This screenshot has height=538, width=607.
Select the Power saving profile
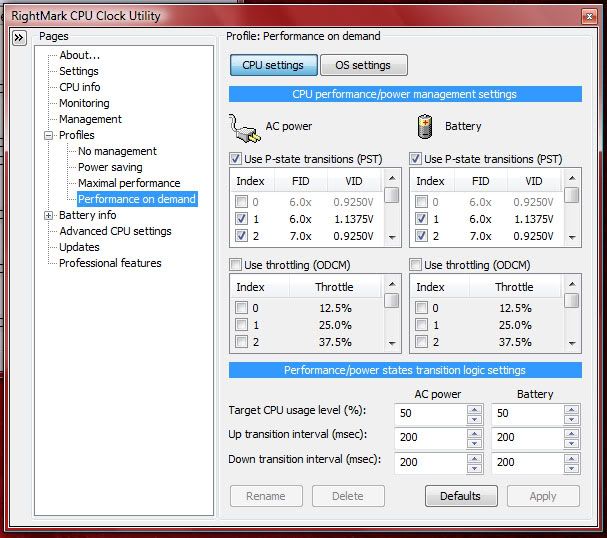pos(110,167)
